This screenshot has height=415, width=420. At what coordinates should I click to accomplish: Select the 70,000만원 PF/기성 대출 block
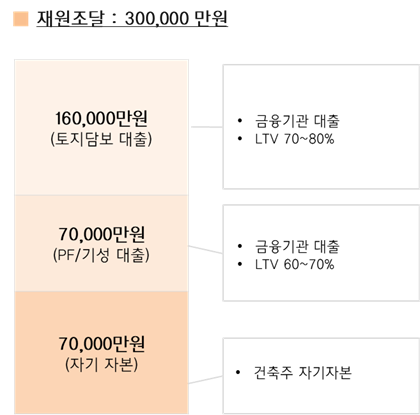pyautogui.click(x=101, y=243)
